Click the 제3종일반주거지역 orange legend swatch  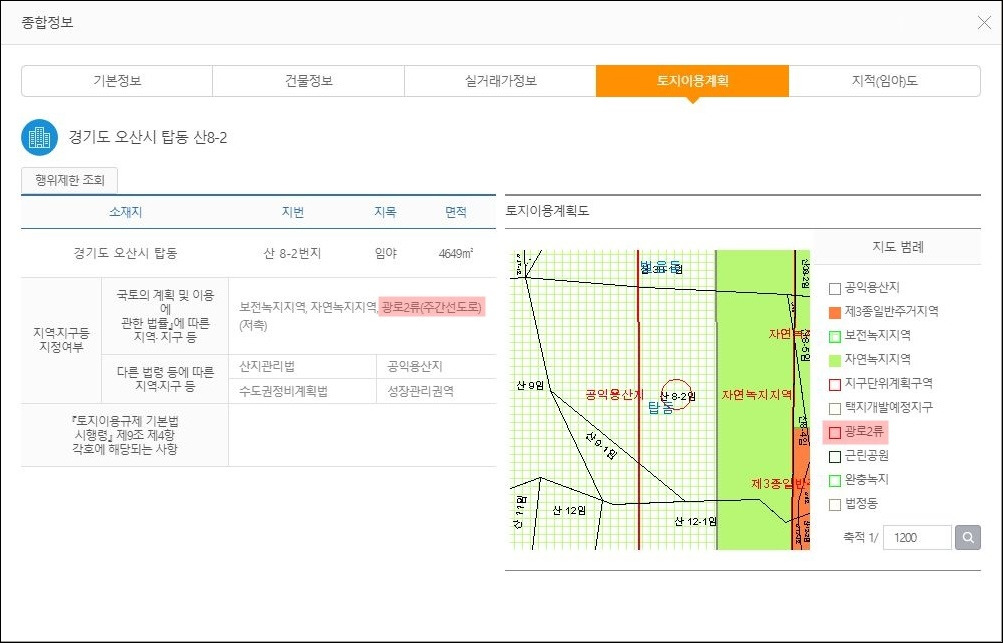tap(835, 312)
